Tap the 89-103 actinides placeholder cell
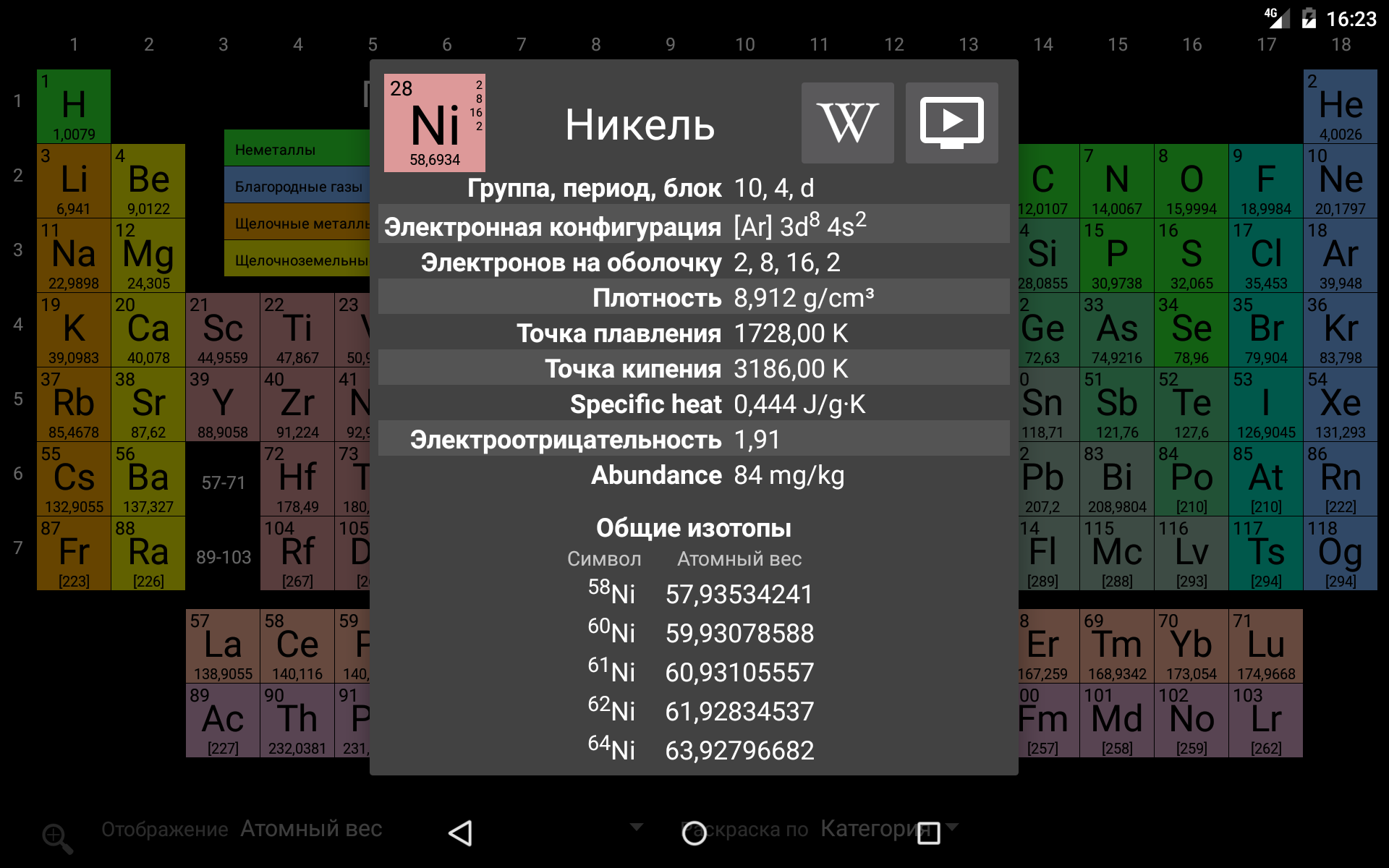 223,557
